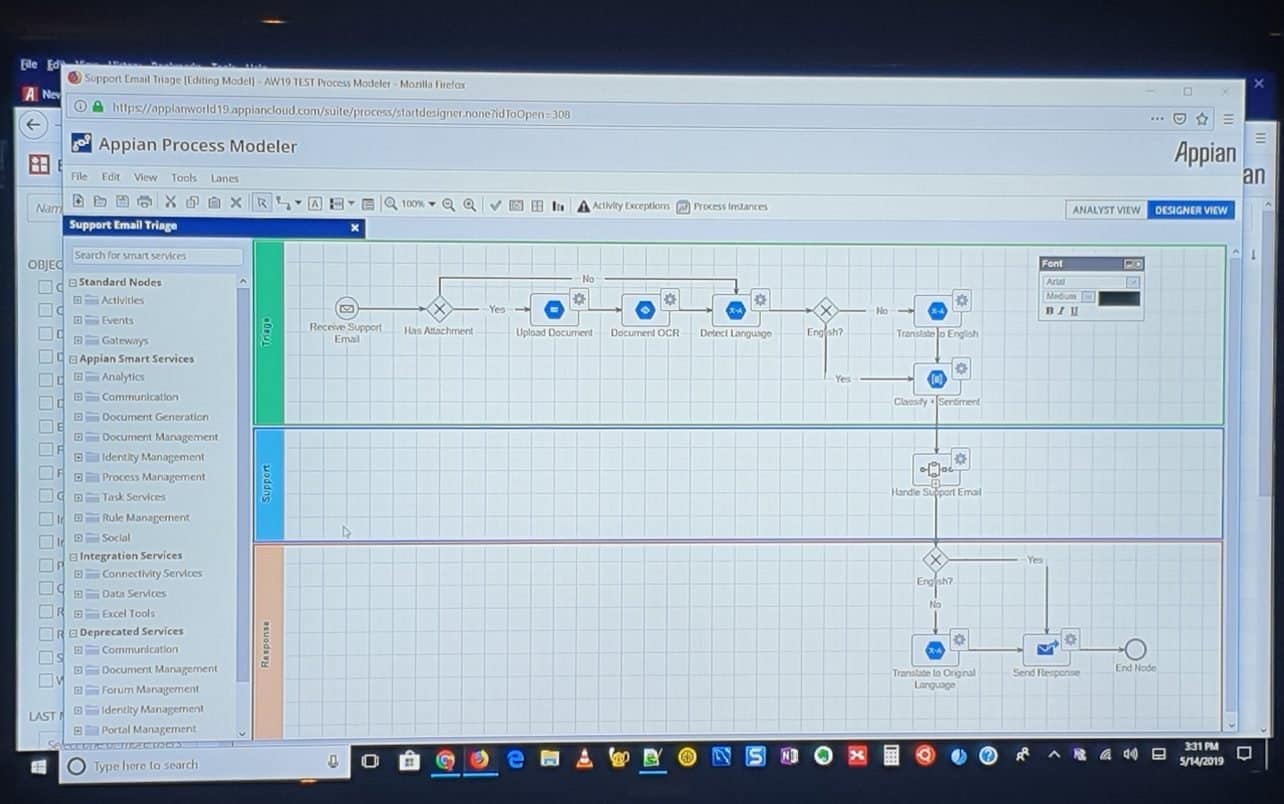Switch to ANALYST VIEW

(x=1106, y=210)
